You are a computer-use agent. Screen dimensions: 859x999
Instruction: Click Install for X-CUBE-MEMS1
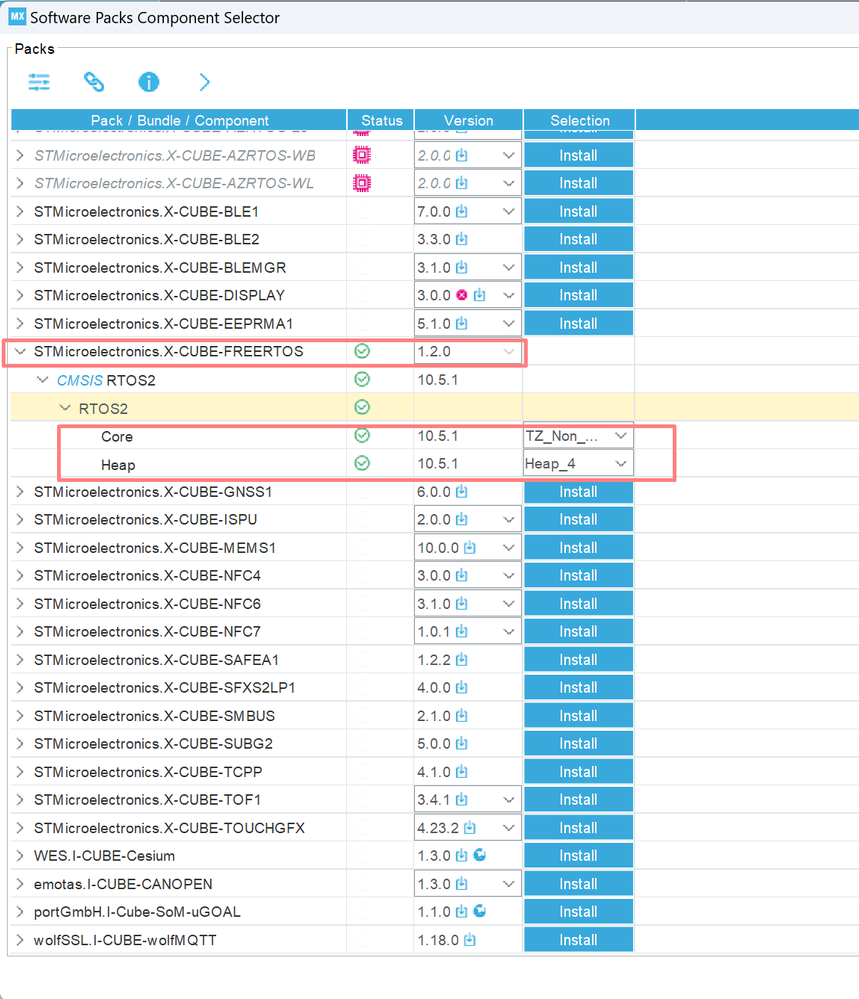coord(578,547)
